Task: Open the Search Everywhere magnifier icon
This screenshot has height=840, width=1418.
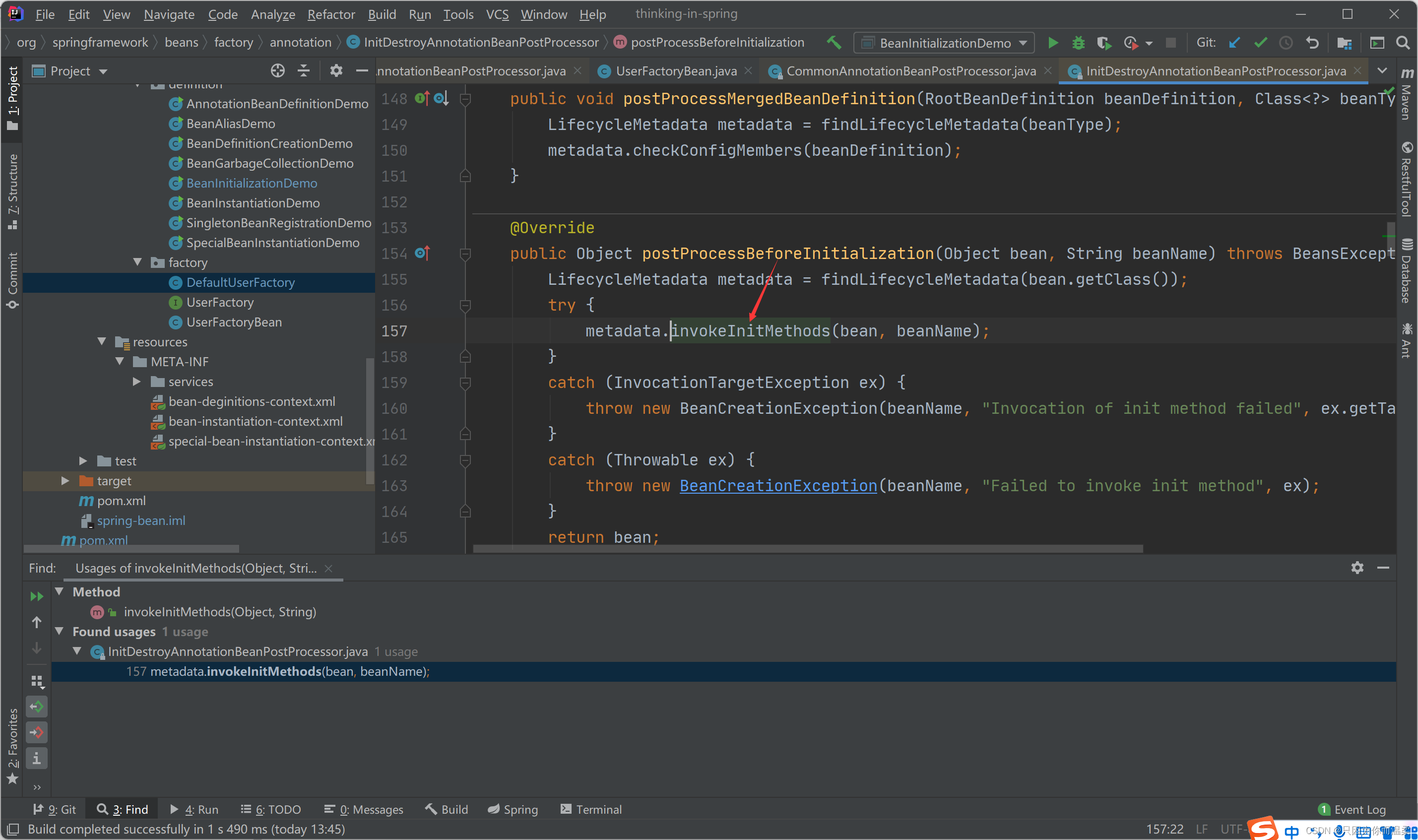Action: coord(1402,43)
